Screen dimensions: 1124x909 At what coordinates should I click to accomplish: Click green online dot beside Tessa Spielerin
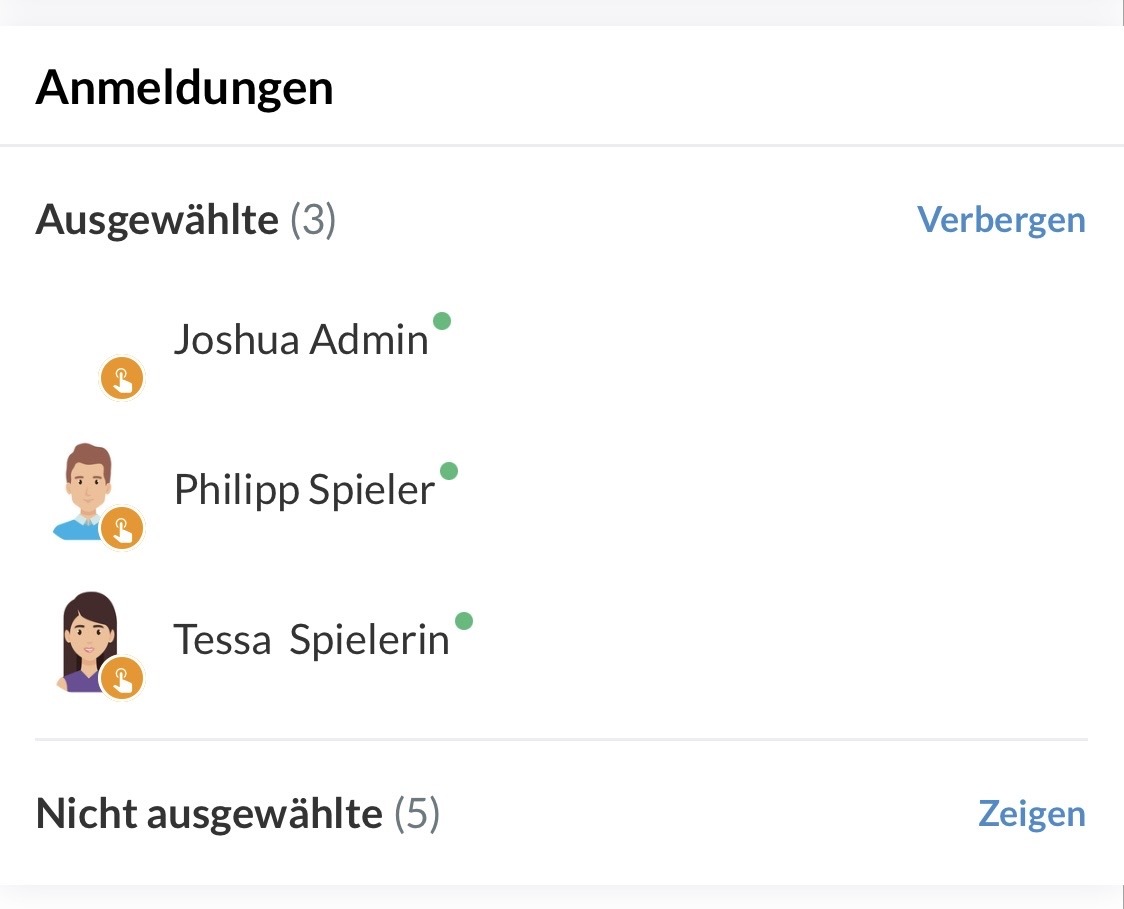[x=463, y=621]
